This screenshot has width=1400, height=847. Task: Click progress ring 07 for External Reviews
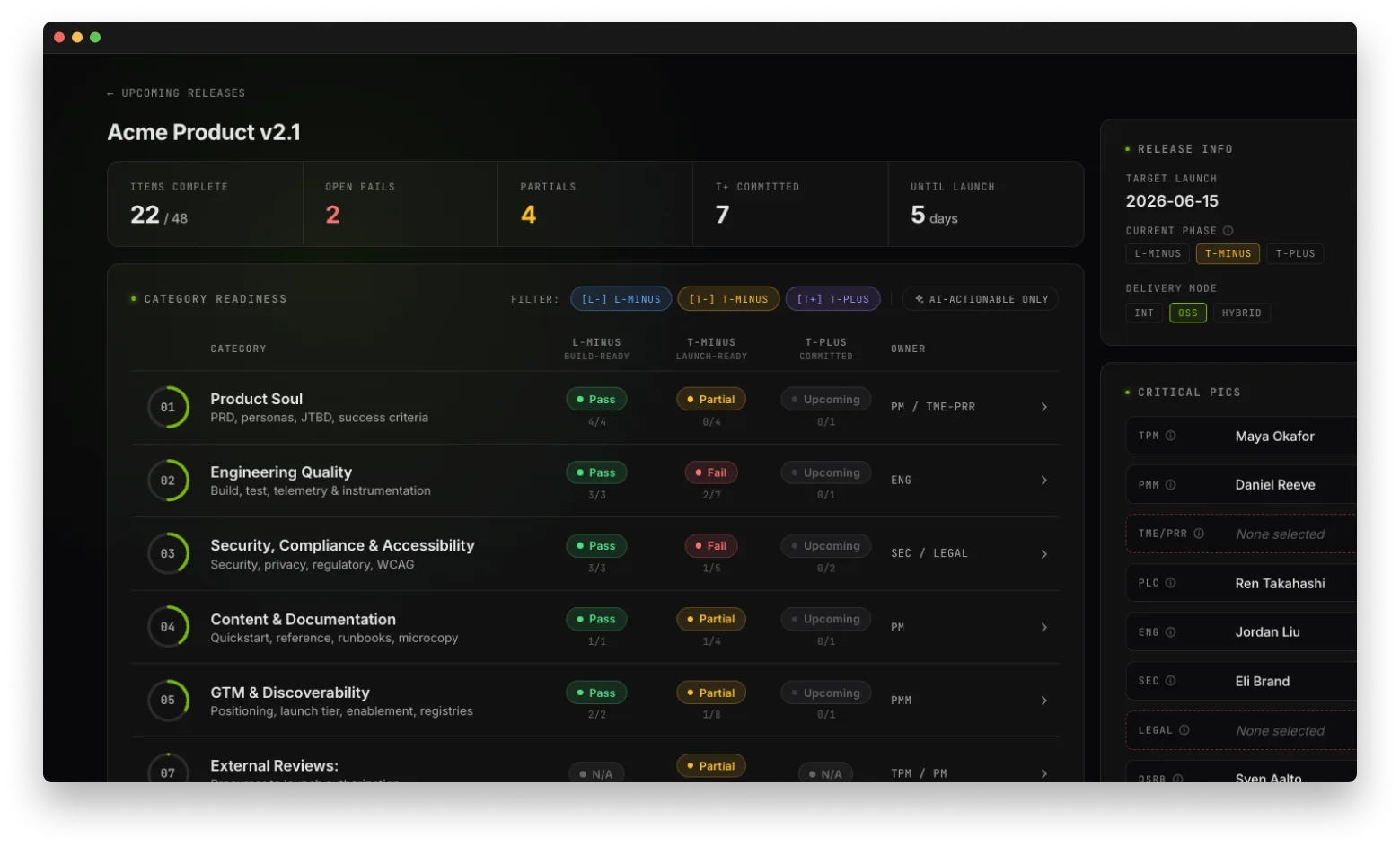[168, 768]
